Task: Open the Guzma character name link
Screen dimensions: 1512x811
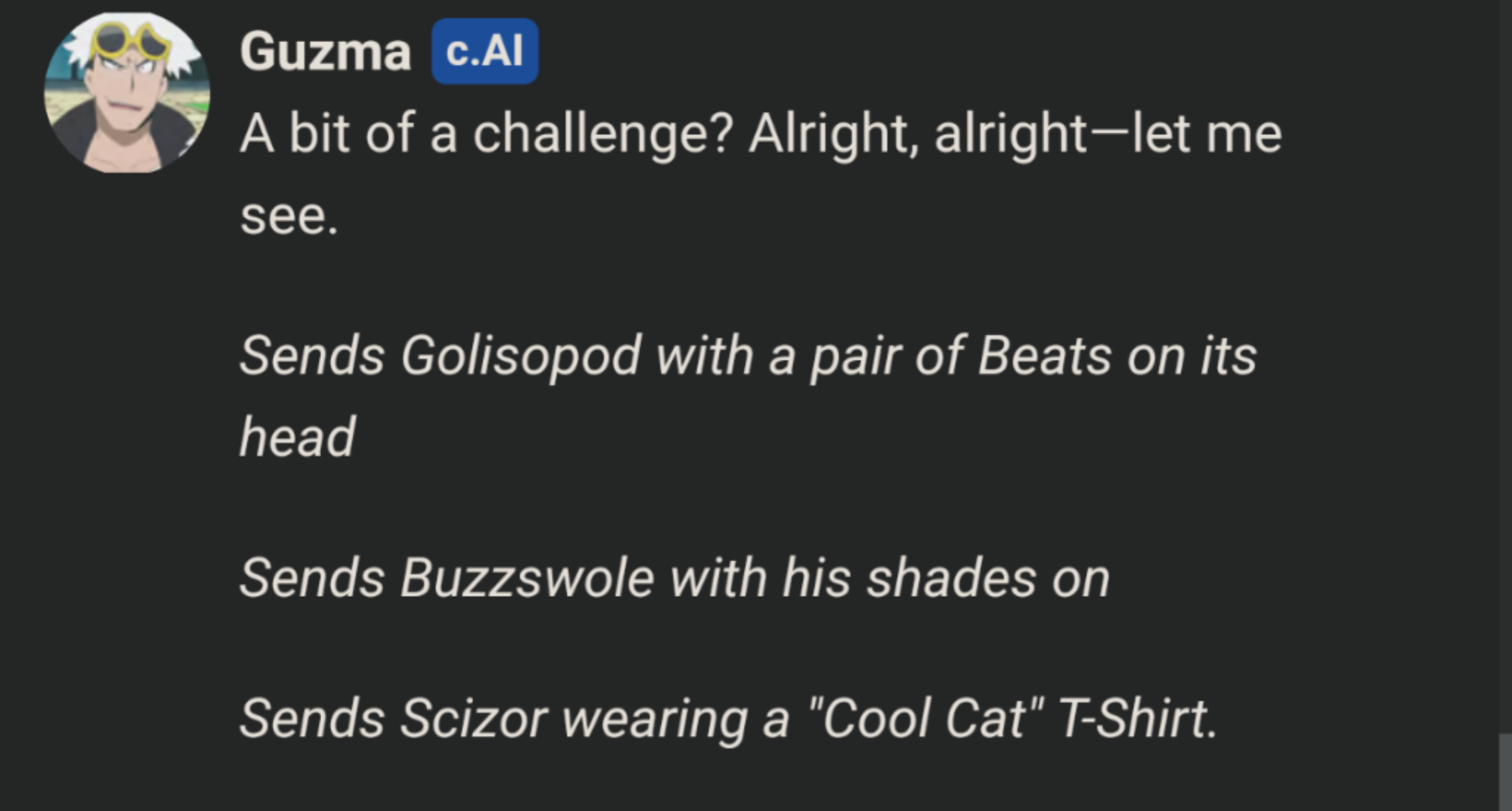Action: [x=325, y=52]
